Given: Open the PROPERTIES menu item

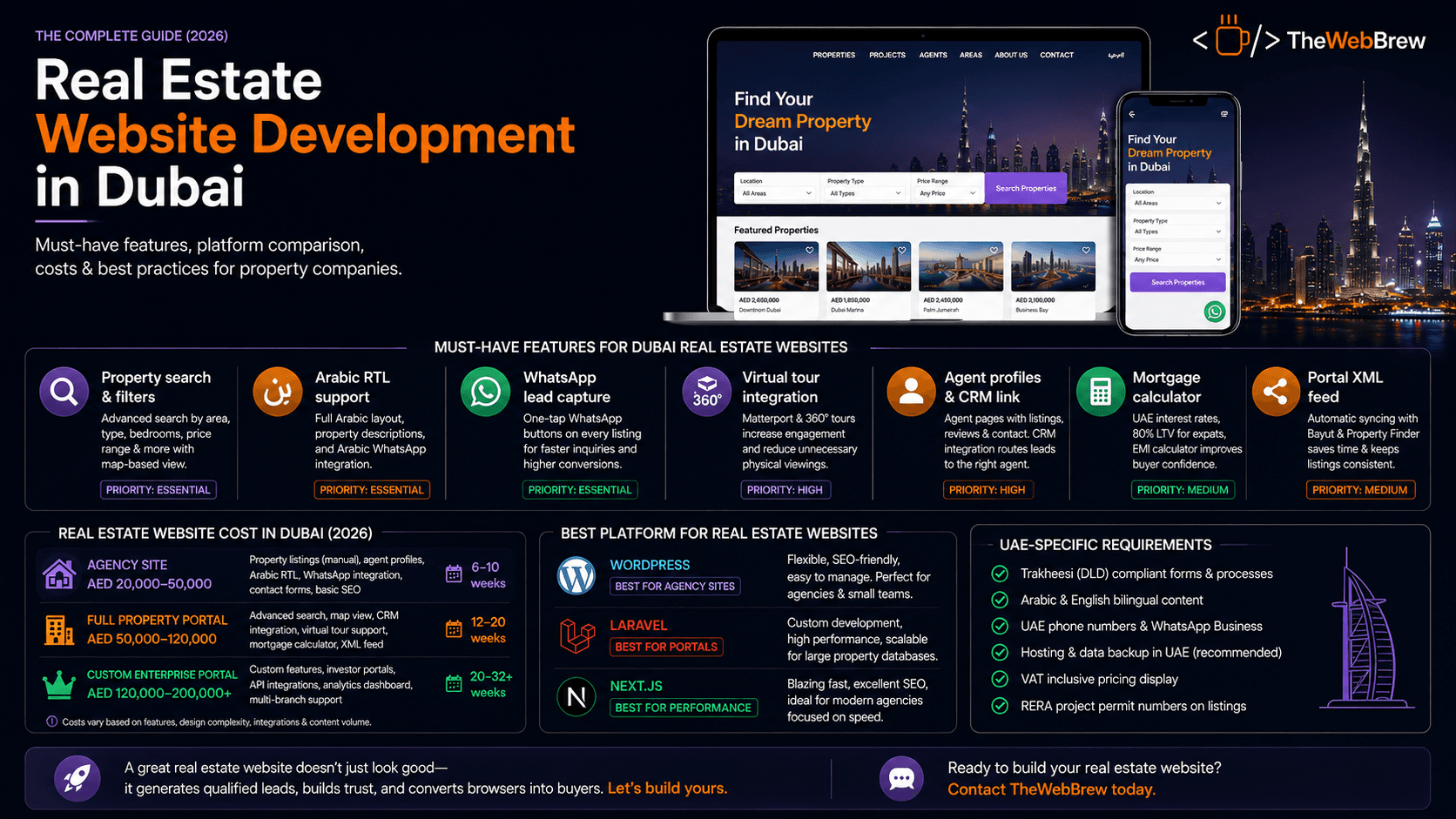Looking at the screenshot, I should click(x=834, y=55).
